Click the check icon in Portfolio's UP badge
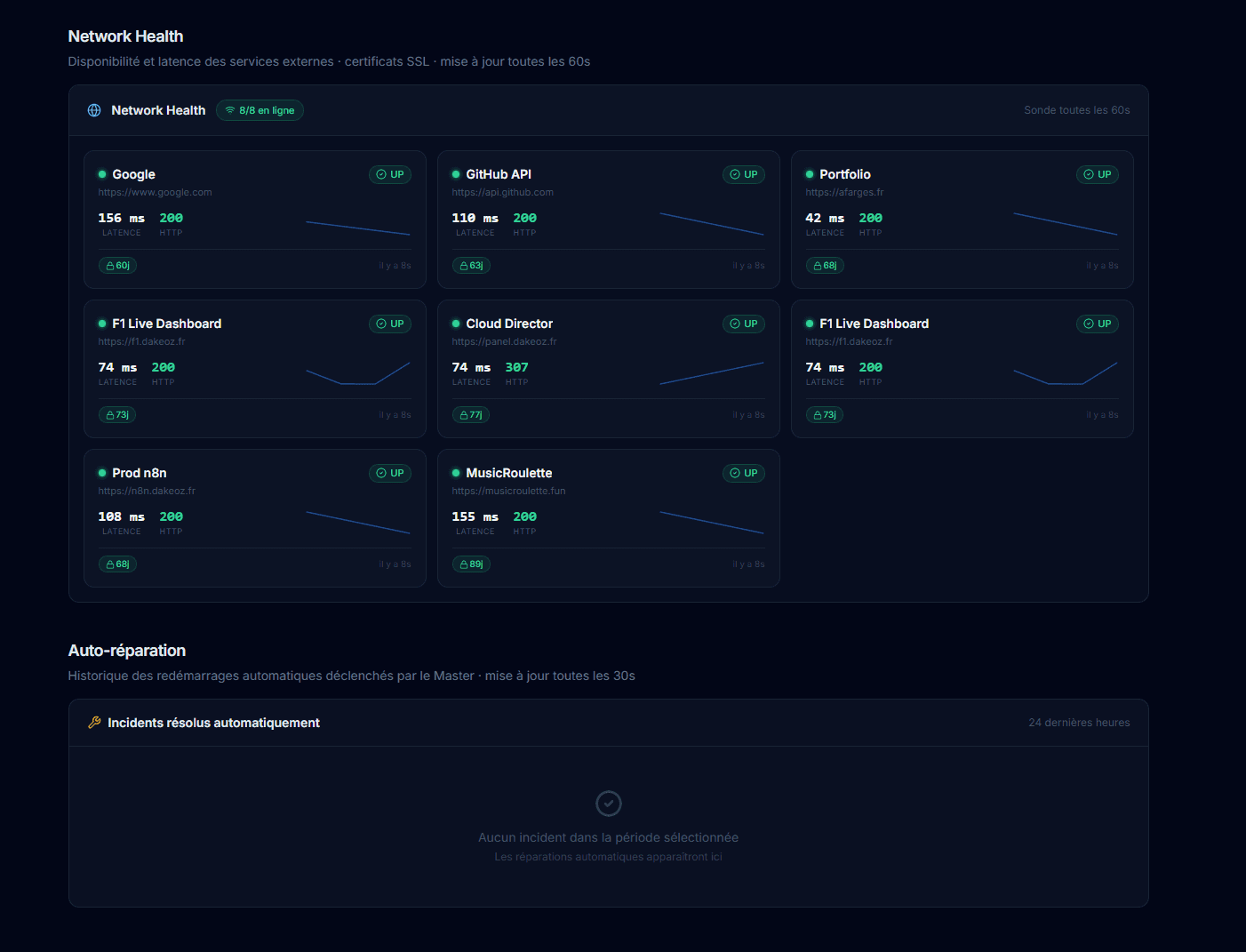The image size is (1246, 952). coord(1089,174)
